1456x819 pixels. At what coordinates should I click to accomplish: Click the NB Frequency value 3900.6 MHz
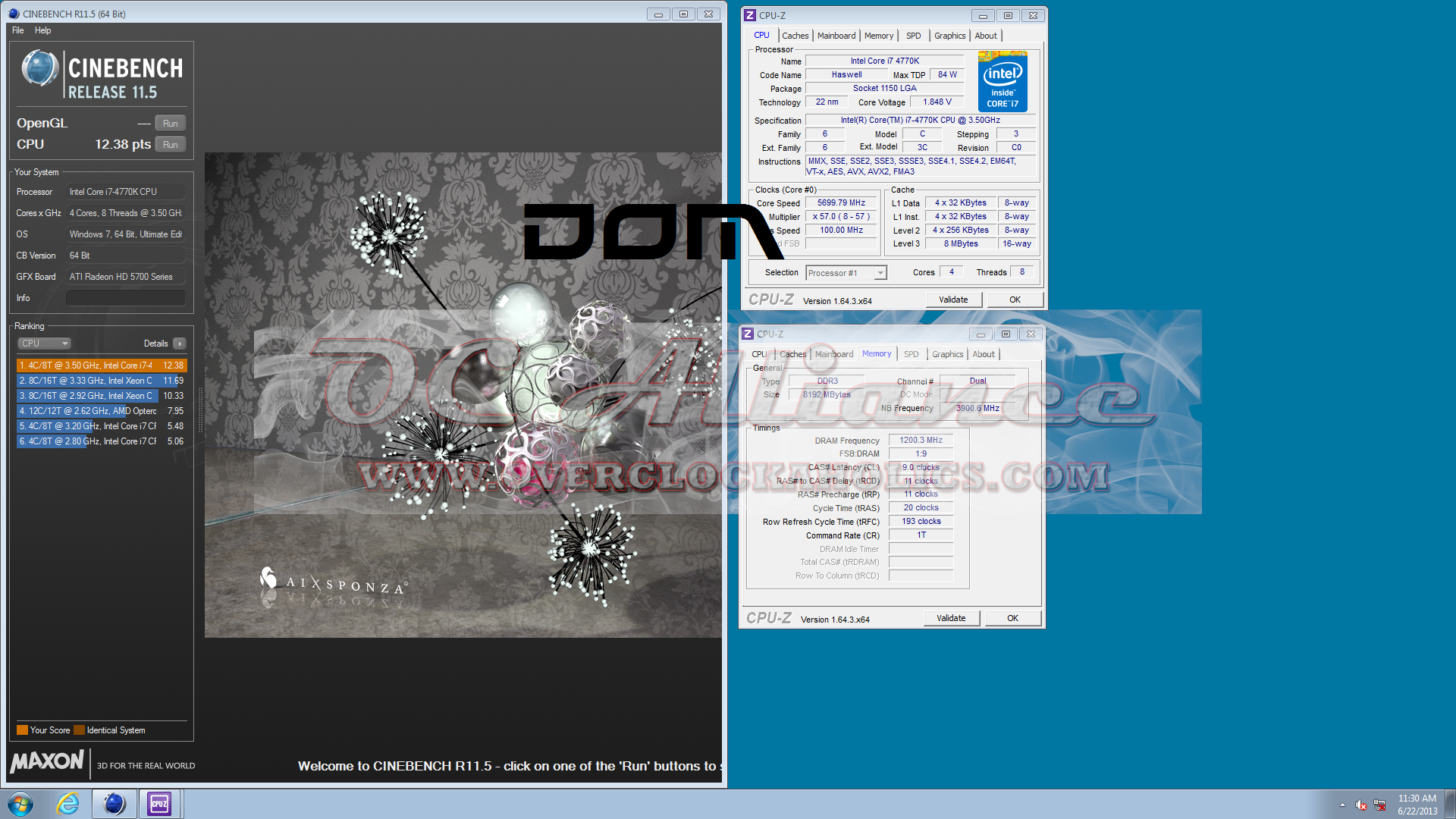click(x=977, y=408)
